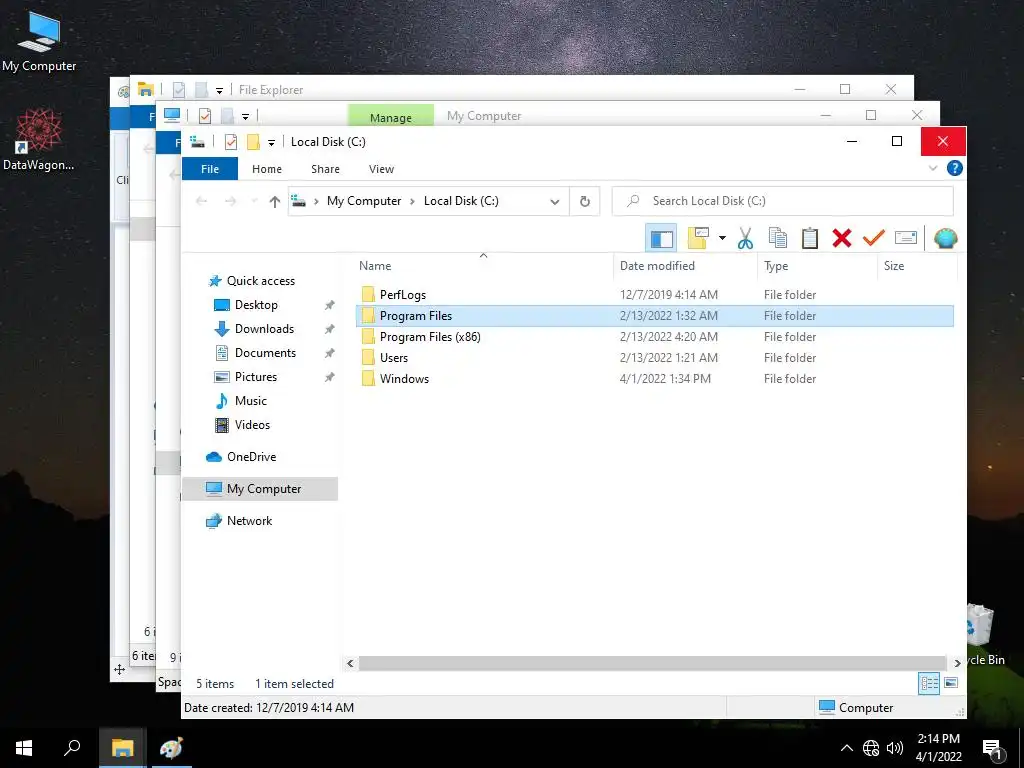The height and width of the screenshot is (768, 1024).
Task: Click the Cut scissors icon
Action: (745, 238)
